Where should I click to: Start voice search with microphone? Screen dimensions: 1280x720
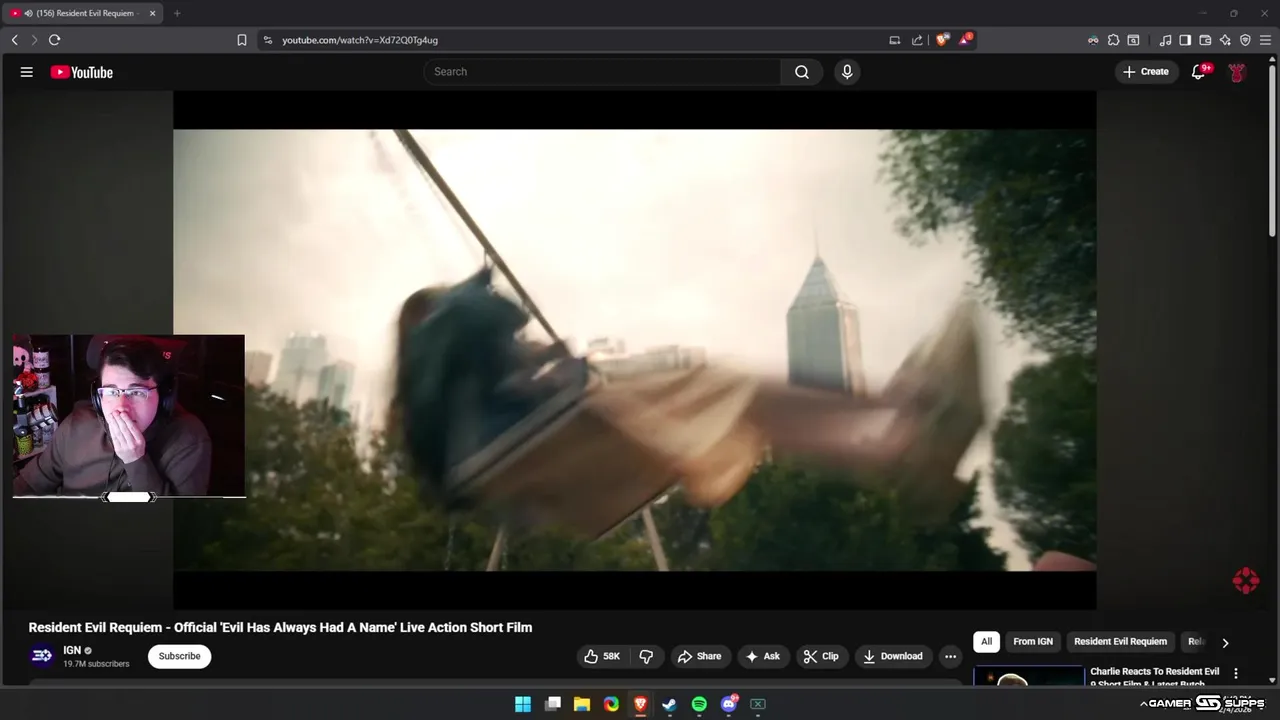coord(847,72)
